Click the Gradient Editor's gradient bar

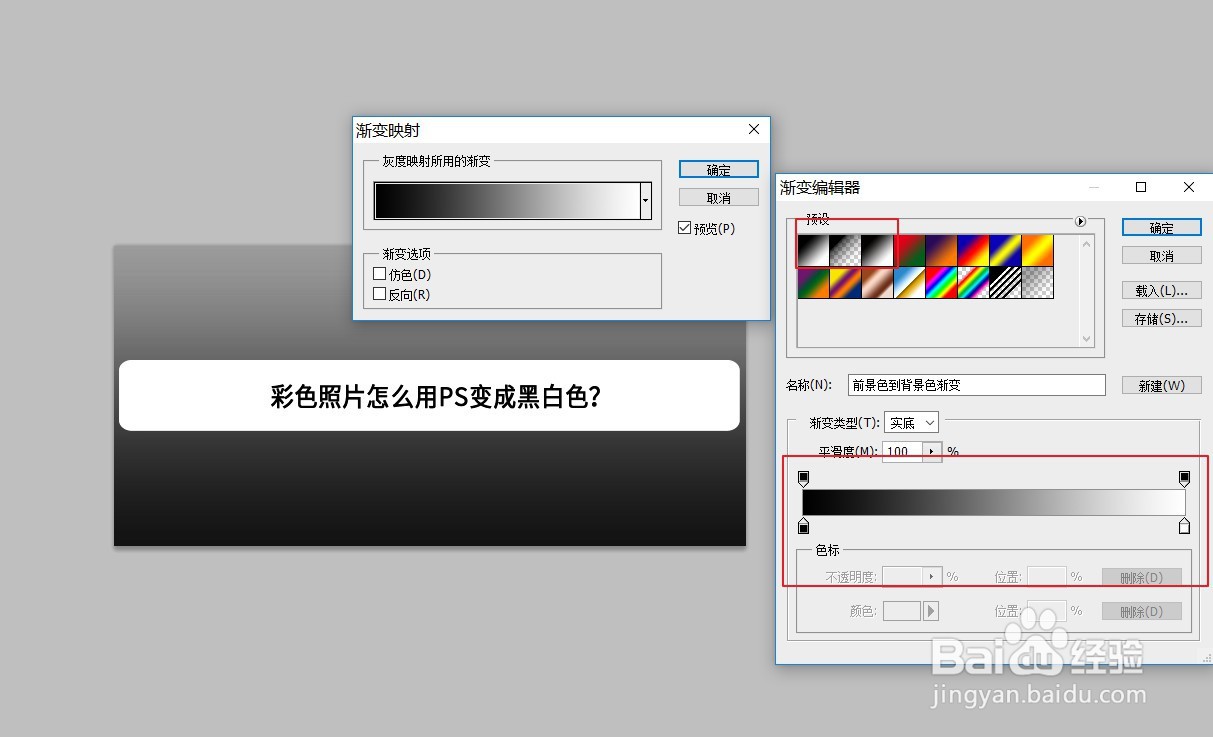[993, 502]
